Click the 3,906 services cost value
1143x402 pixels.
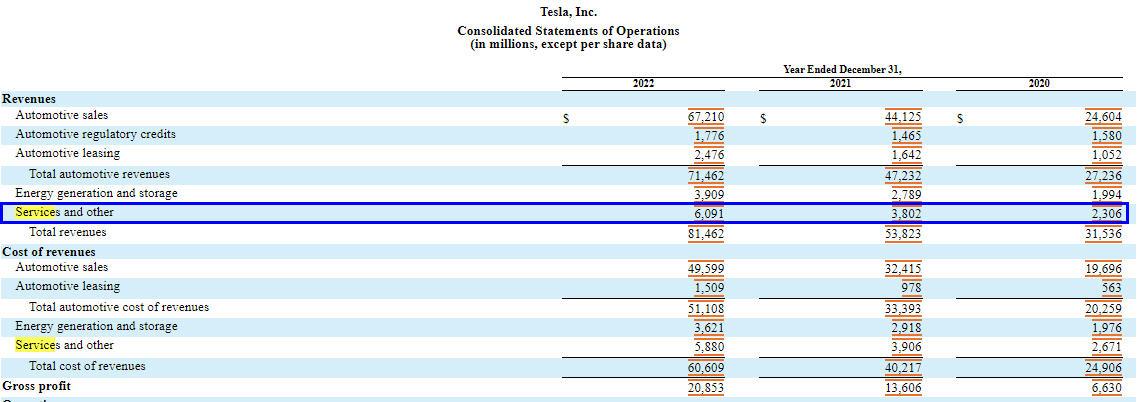[x=907, y=347]
